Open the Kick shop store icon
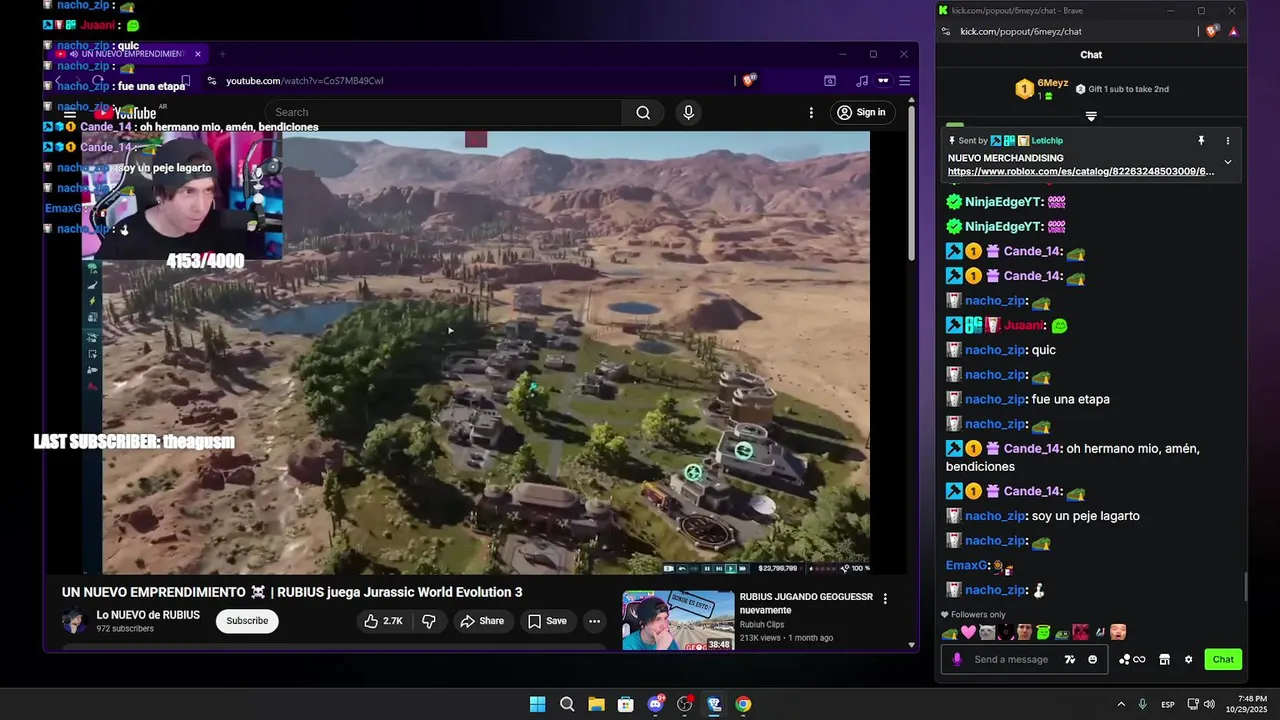Screen dimensions: 1280x720 (1164, 660)
